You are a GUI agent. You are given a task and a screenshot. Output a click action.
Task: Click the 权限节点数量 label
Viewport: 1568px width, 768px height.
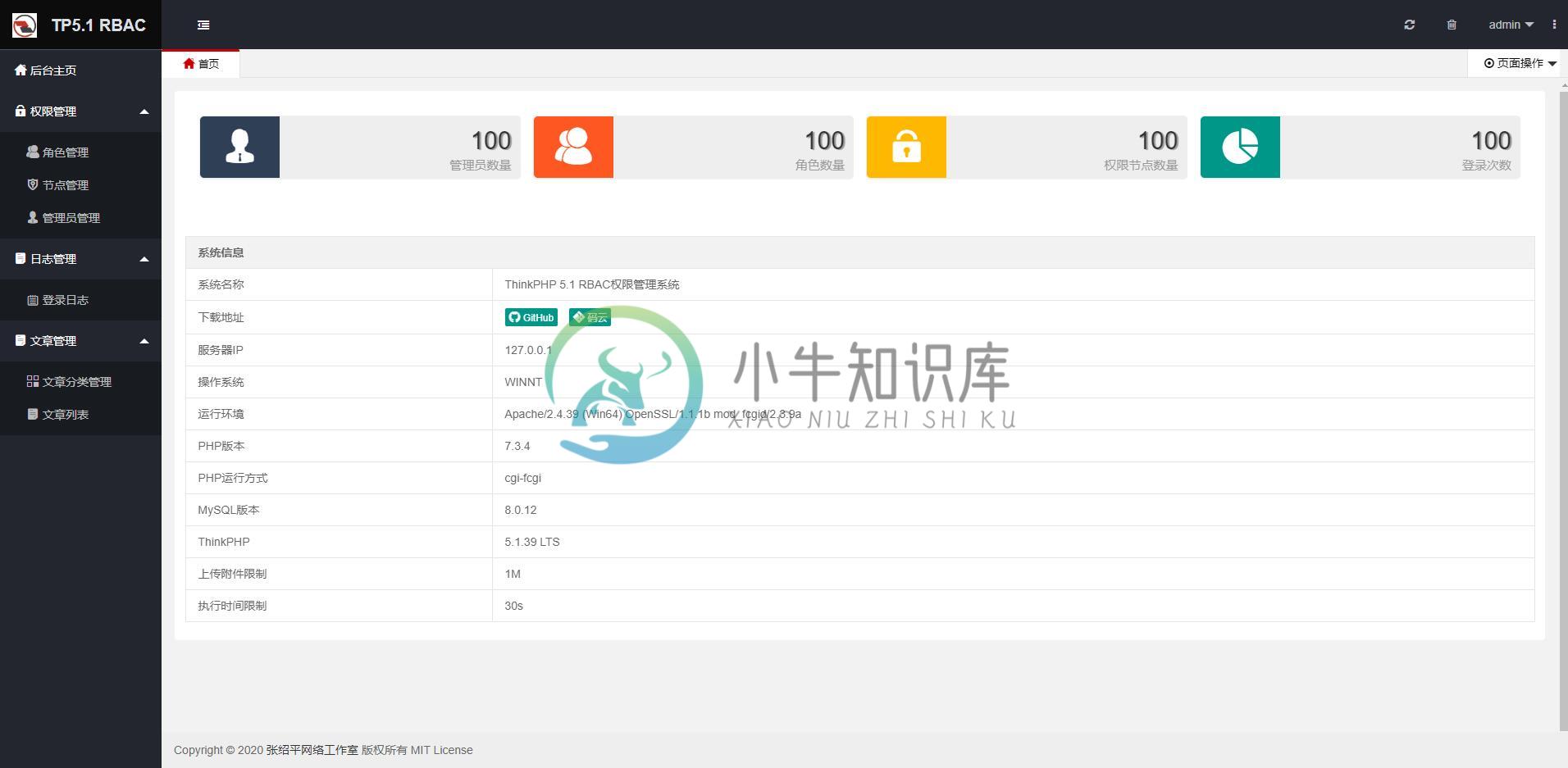pos(1141,165)
